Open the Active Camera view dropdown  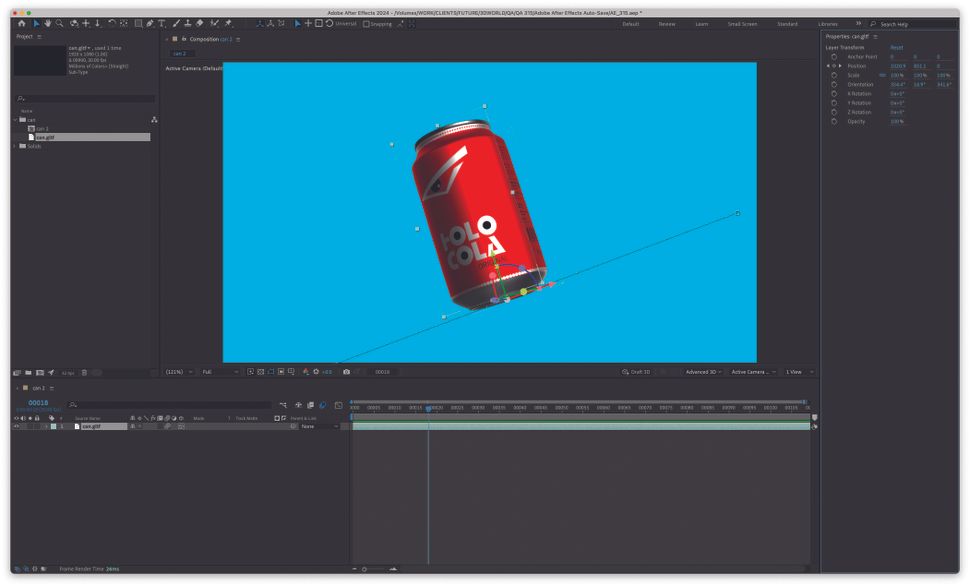[753, 371]
